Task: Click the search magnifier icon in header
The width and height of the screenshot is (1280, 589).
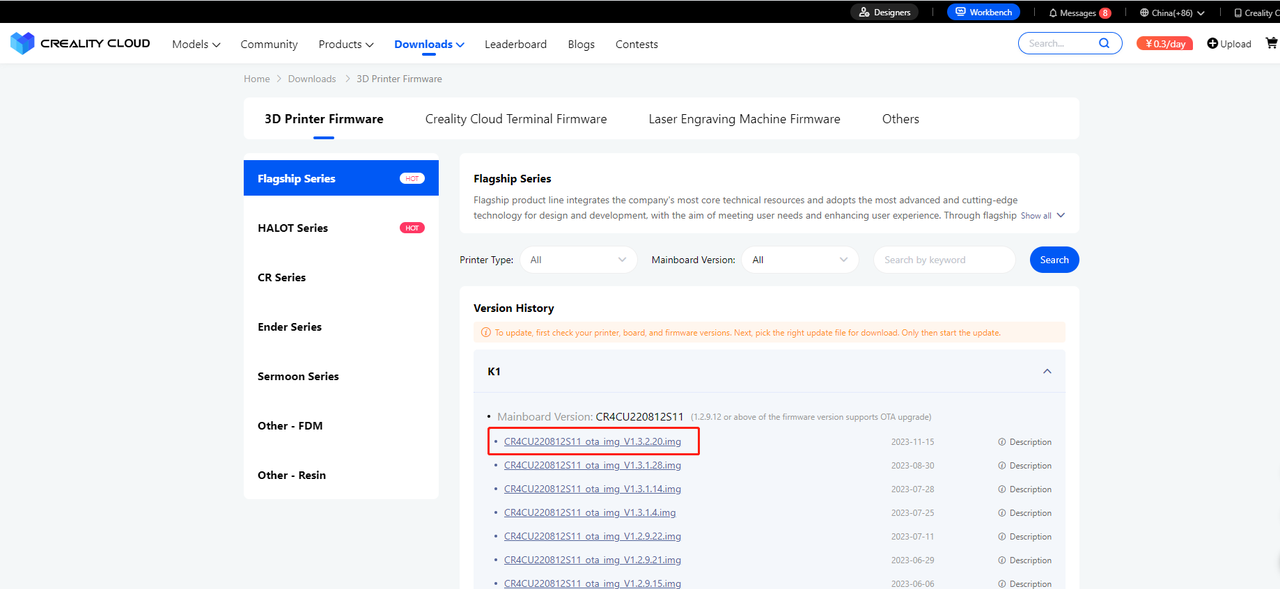Action: tap(1104, 43)
